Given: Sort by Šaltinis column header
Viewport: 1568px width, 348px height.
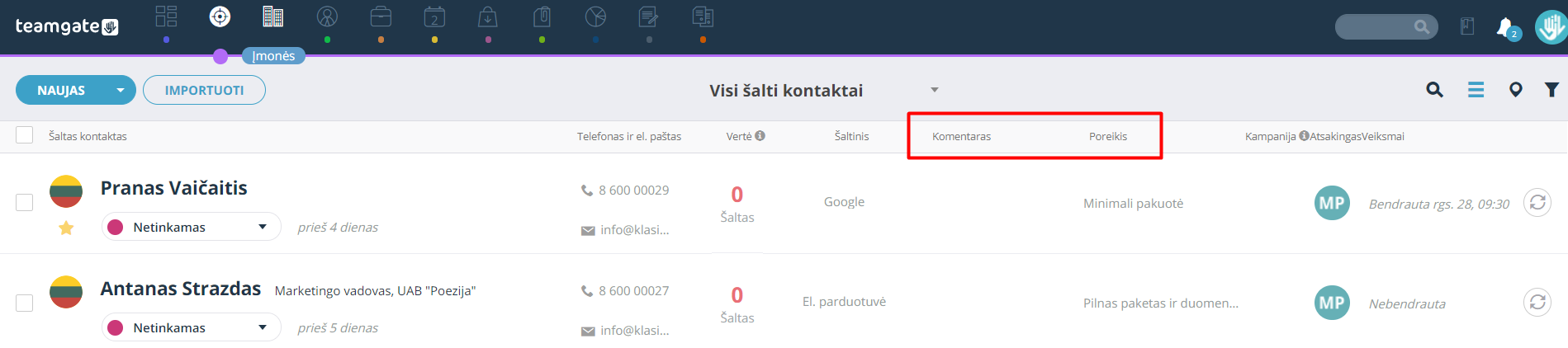Looking at the screenshot, I should [x=851, y=136].
